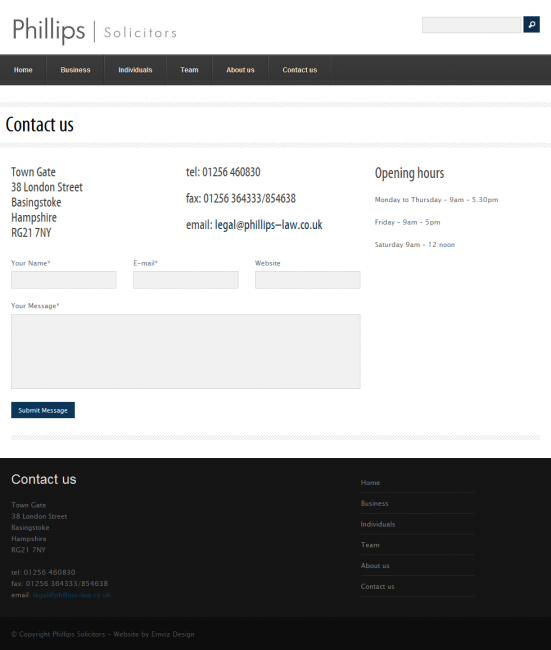
Task: Click the 'Your Message*' field label
Action: [35, 306]
